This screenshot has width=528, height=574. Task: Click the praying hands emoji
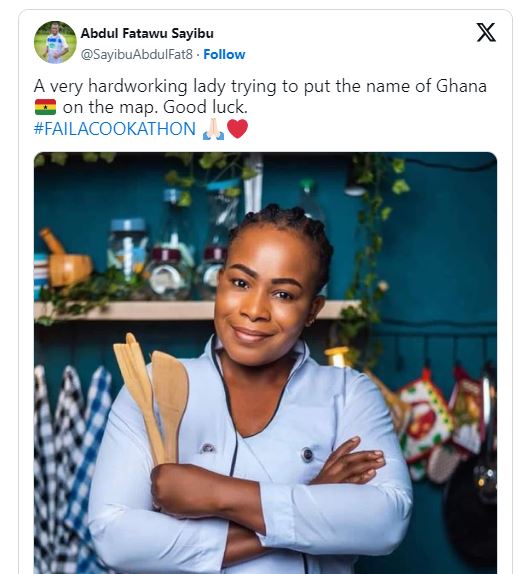coord(213,130)
